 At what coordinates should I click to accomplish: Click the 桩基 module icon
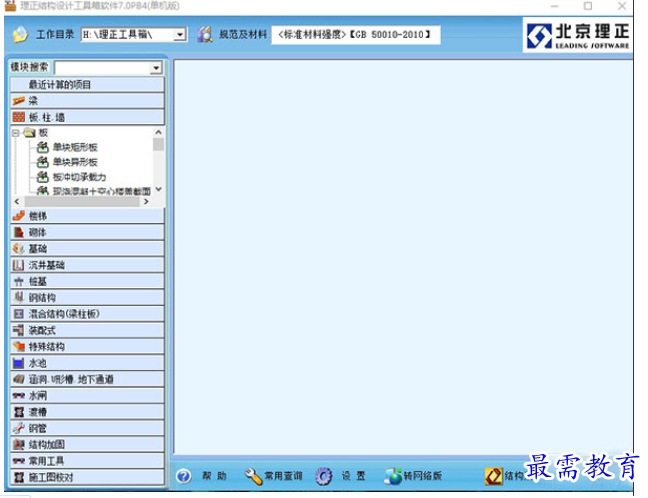coord(19,281)
